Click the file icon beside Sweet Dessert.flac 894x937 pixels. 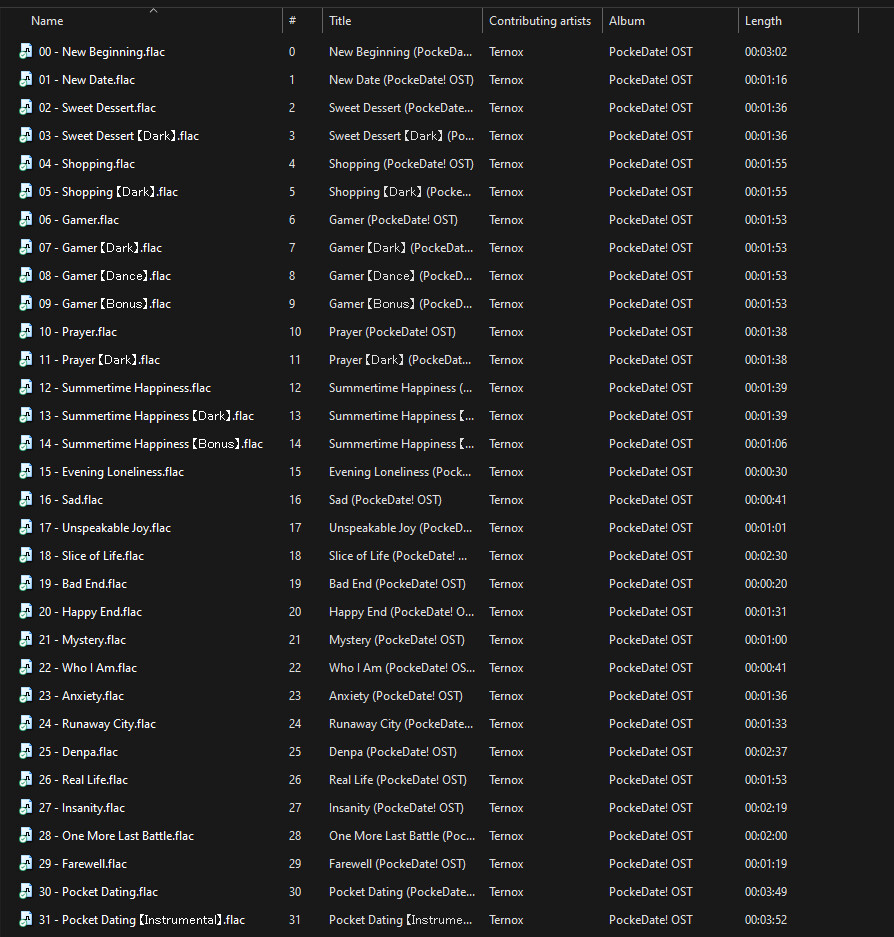tap(26, 108)
